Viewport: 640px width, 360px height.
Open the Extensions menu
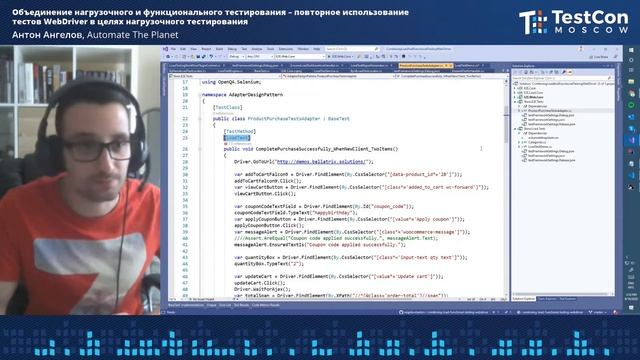pyautogui.click(x=285, y=49)
